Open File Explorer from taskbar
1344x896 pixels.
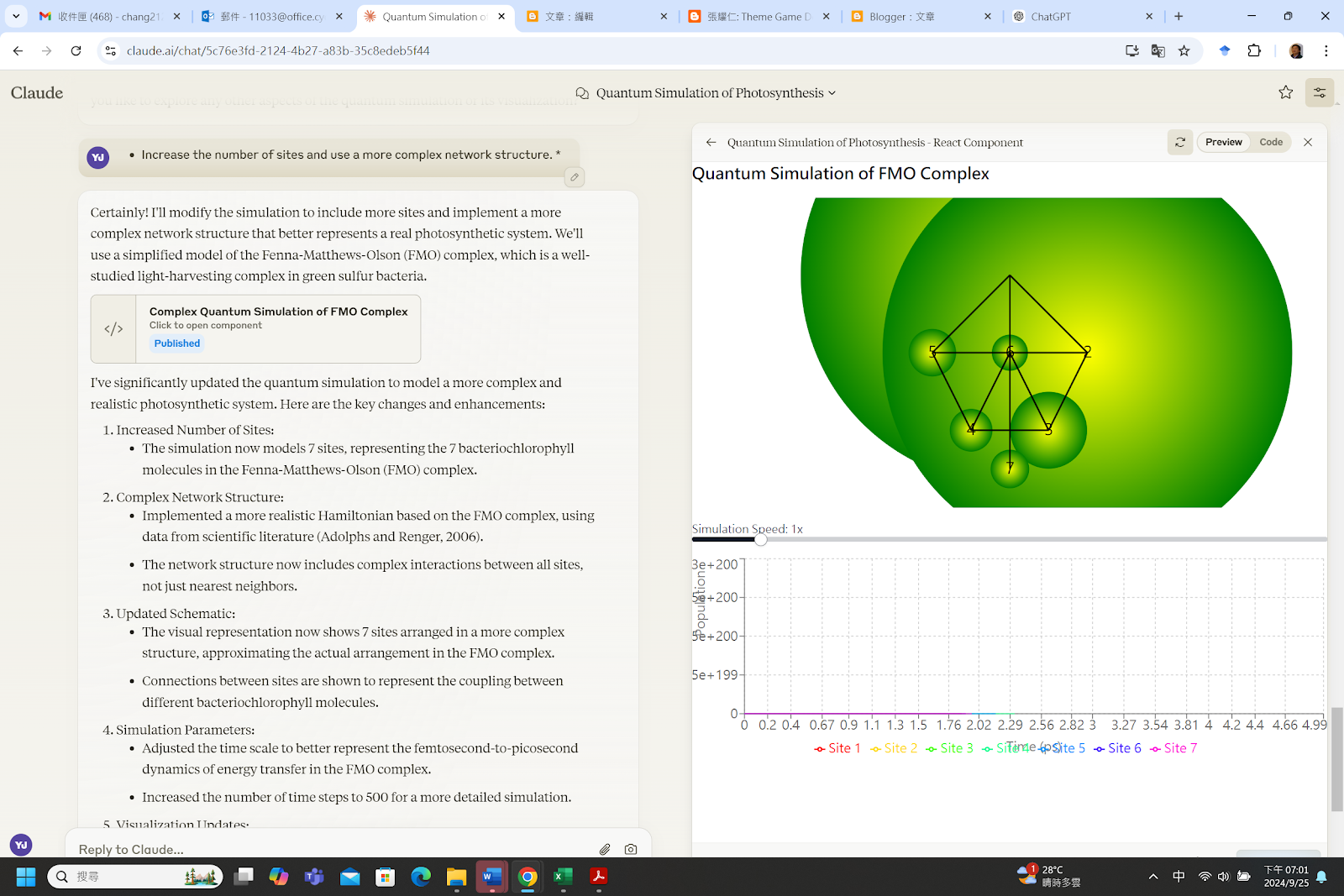click(456, 877)
